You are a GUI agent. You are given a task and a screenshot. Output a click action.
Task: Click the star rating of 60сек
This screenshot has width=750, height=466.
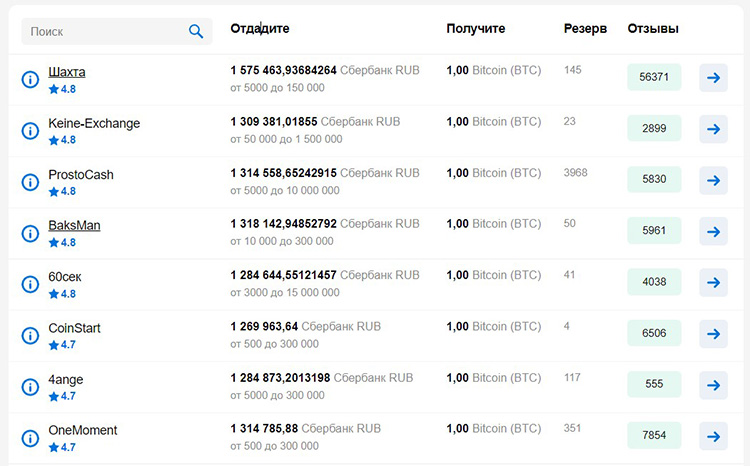coord(62,294)
